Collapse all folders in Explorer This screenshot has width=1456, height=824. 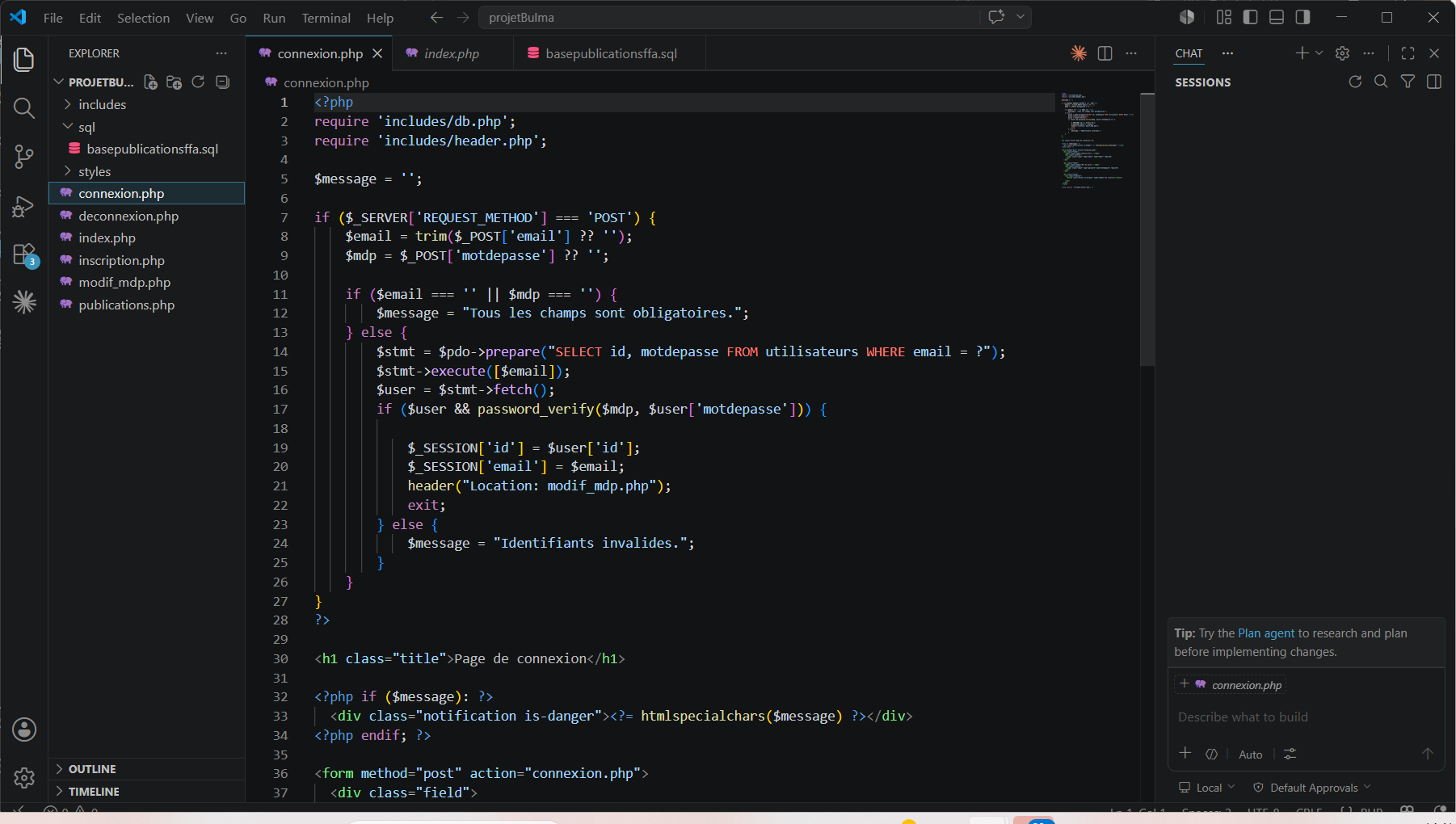coord(222,82)
